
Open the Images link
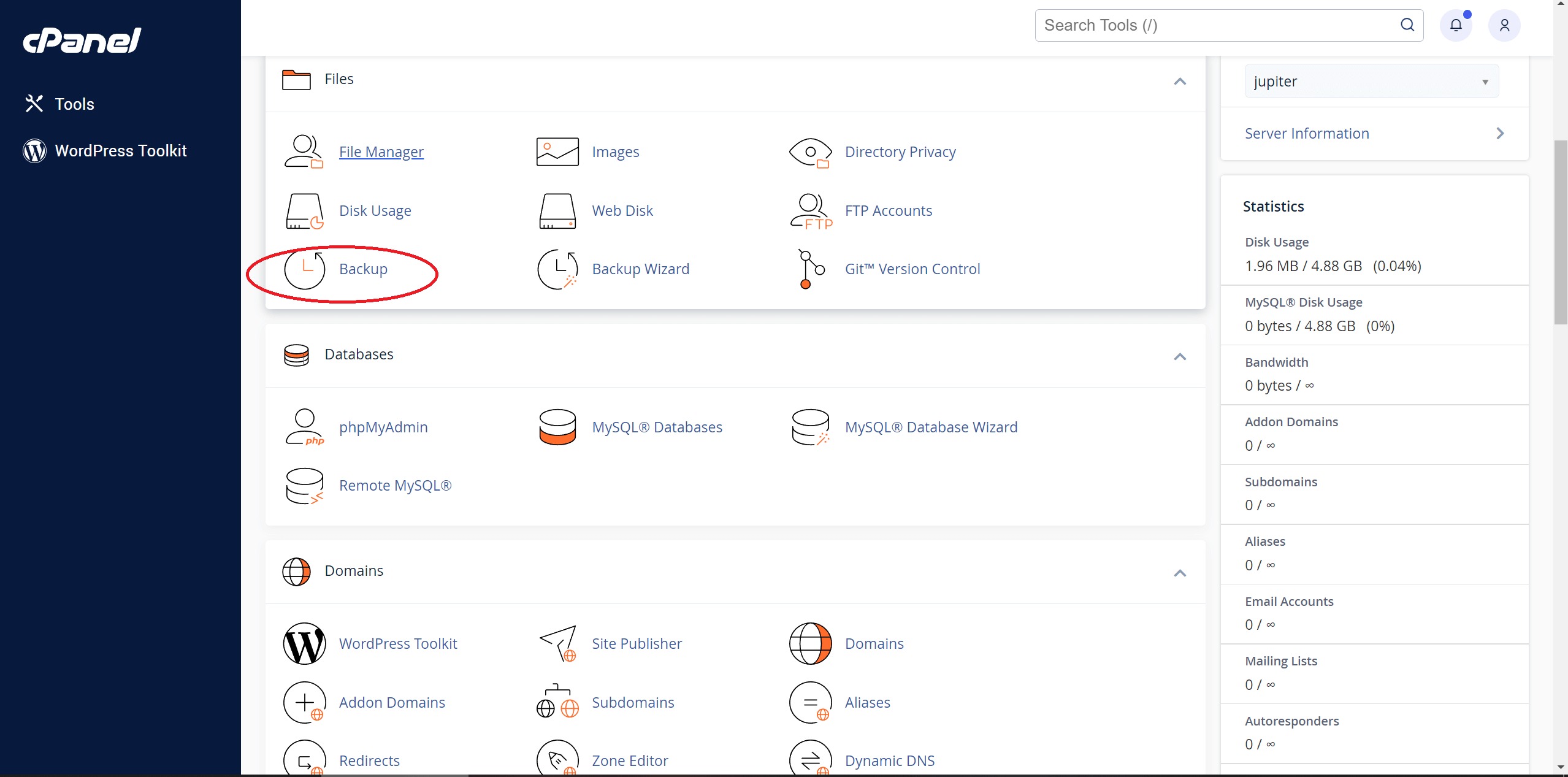(616, 152)
